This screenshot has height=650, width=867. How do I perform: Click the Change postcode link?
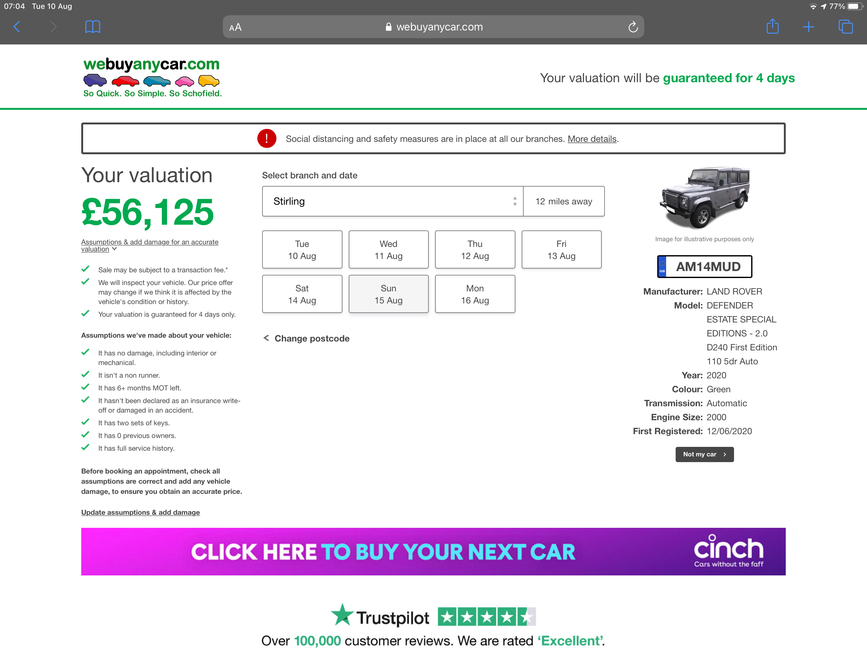(306, 338)
